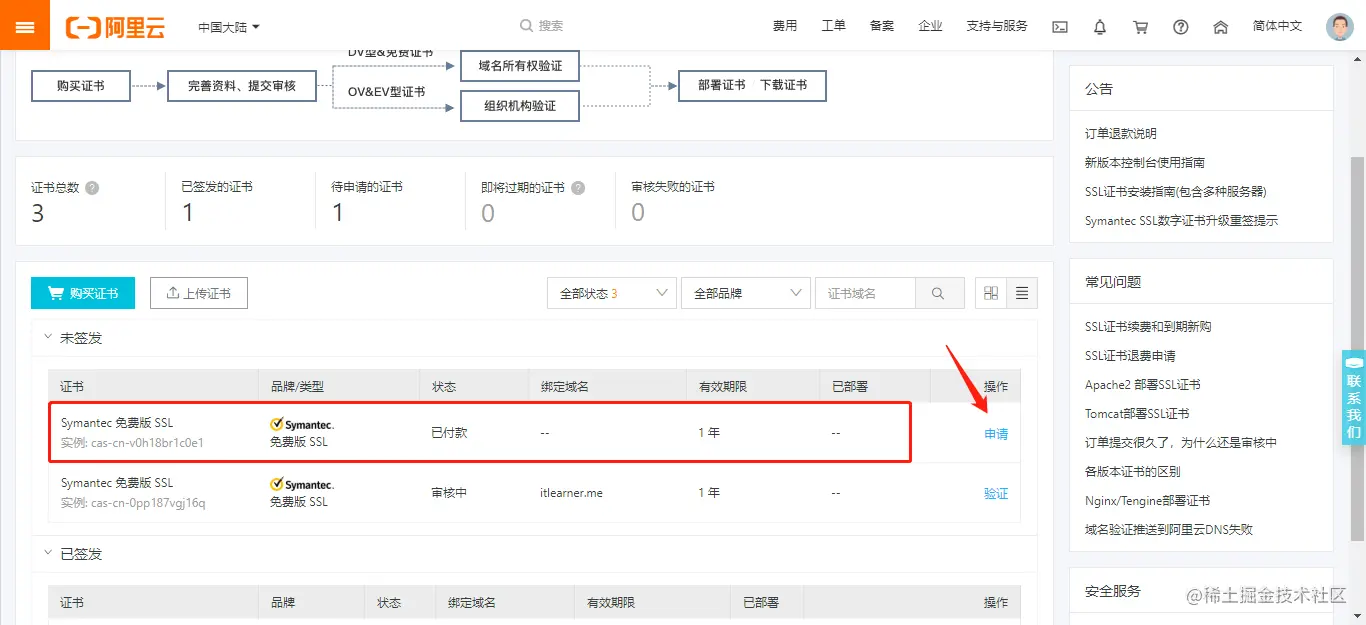1366x625 pixels.
Task: Click the 待申请的证书 count
Action: point(338,212)
